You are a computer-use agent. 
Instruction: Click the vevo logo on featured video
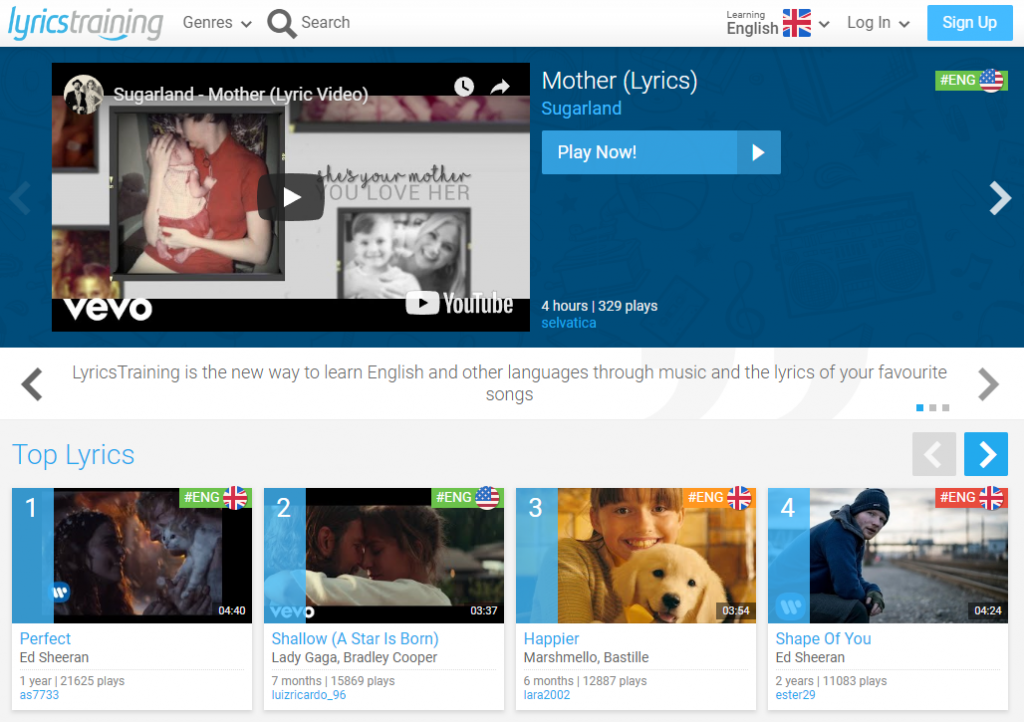pyautogui.click(x=108, y=308)
